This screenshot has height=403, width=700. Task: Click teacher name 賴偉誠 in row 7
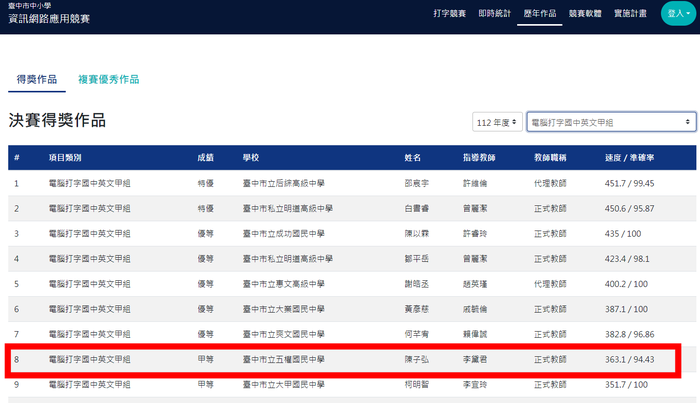(475, 334)
